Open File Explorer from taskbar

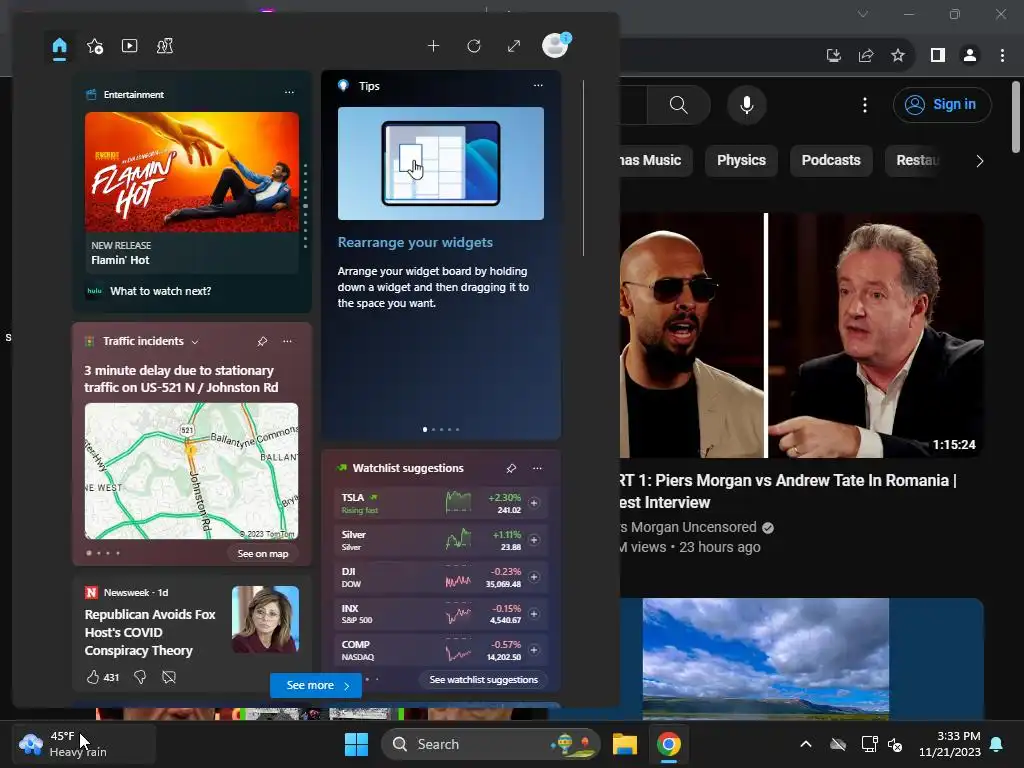pyautogui.click(x=624, y=744)
